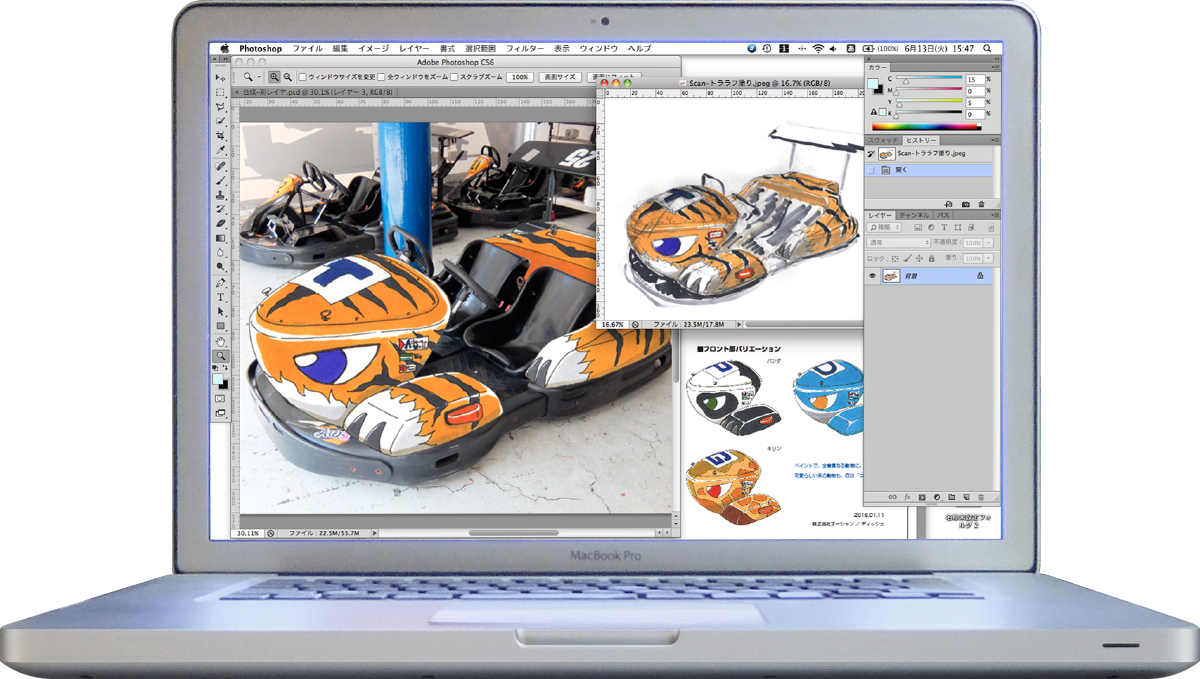The height and width of the screenshot is (679, 1200).
Task: Switch to the スウォッチ tab
Action: coord(883,140)
